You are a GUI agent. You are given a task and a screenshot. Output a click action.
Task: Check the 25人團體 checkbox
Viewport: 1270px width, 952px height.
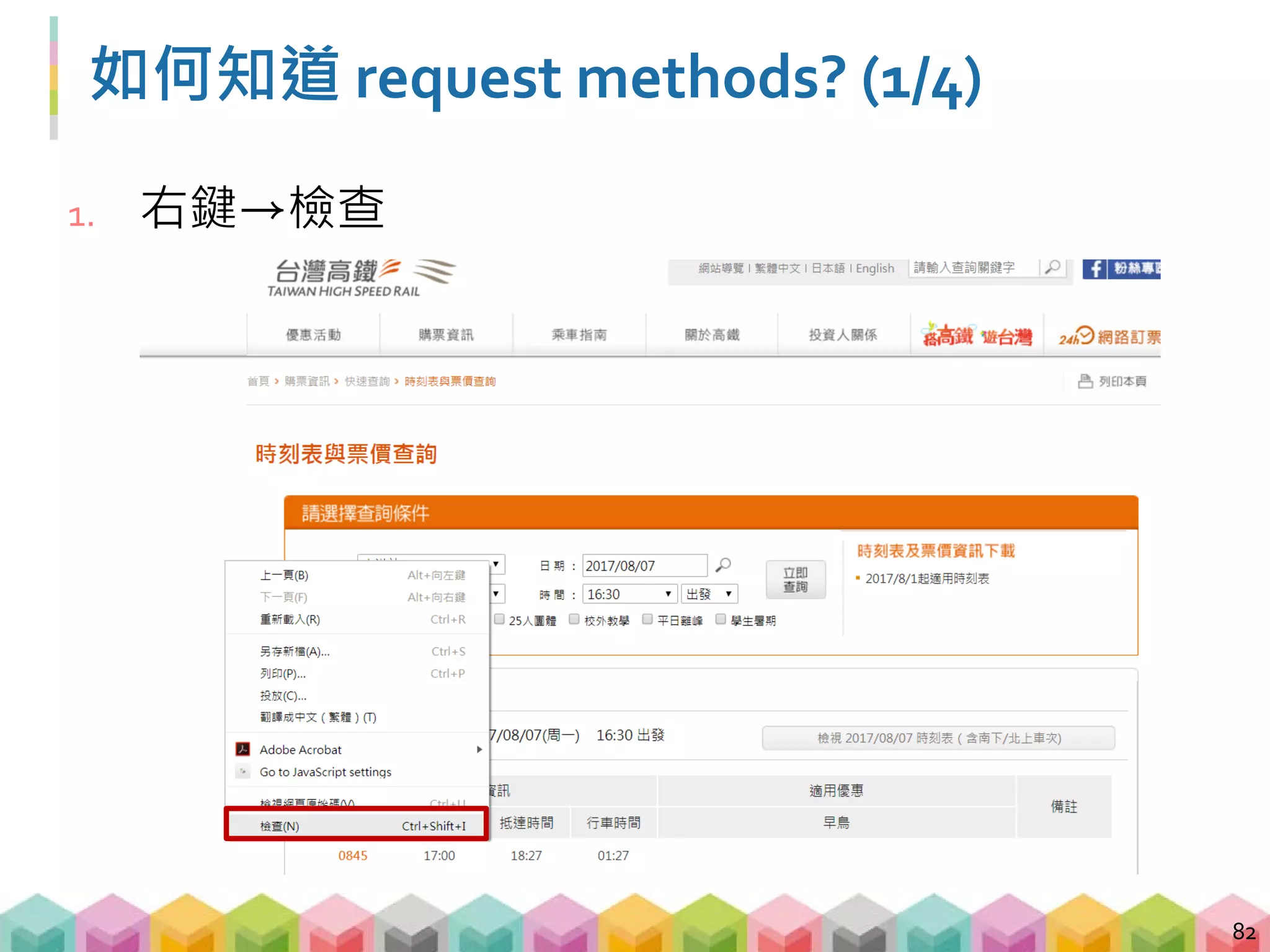coord(499,619)
